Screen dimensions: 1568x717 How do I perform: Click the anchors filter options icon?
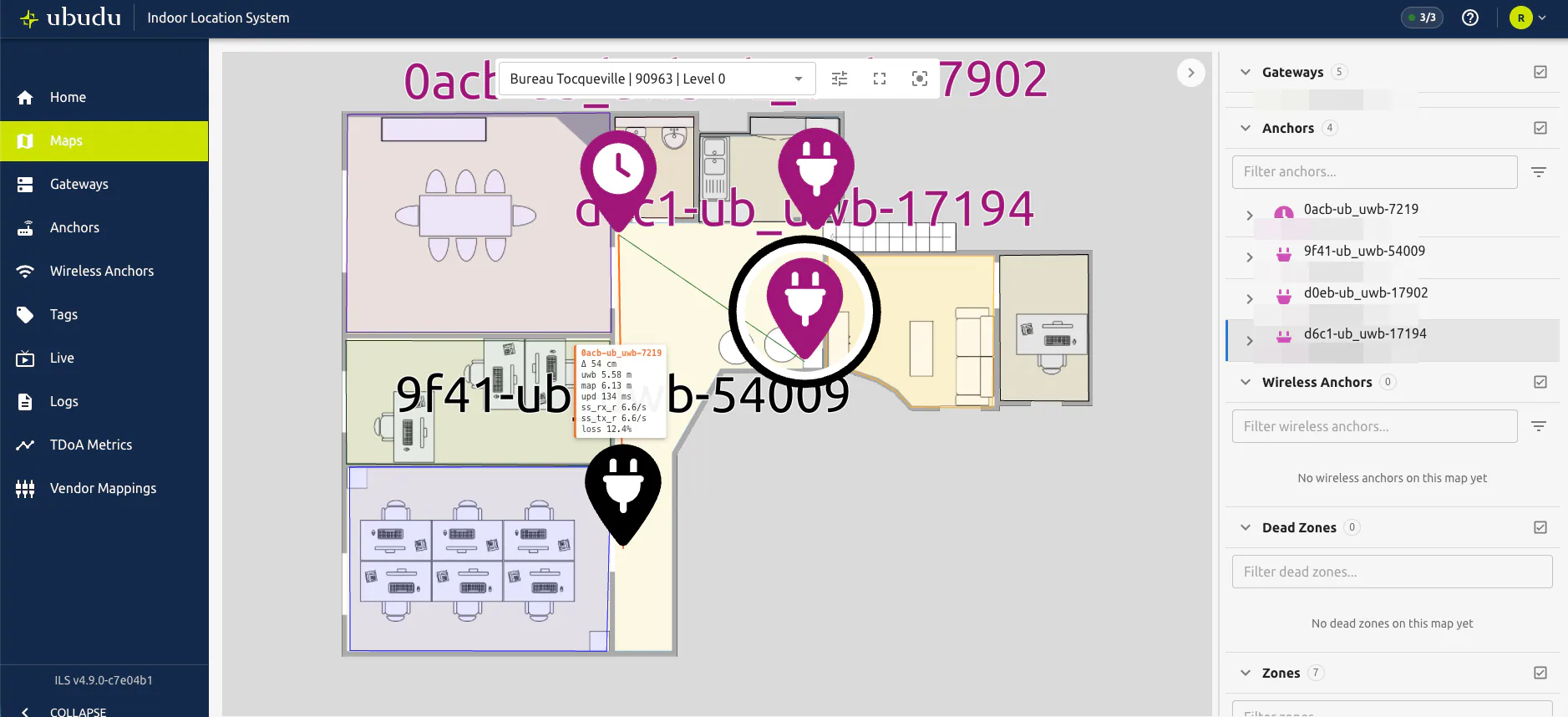pyautogui.click(x=1539, y=172)
